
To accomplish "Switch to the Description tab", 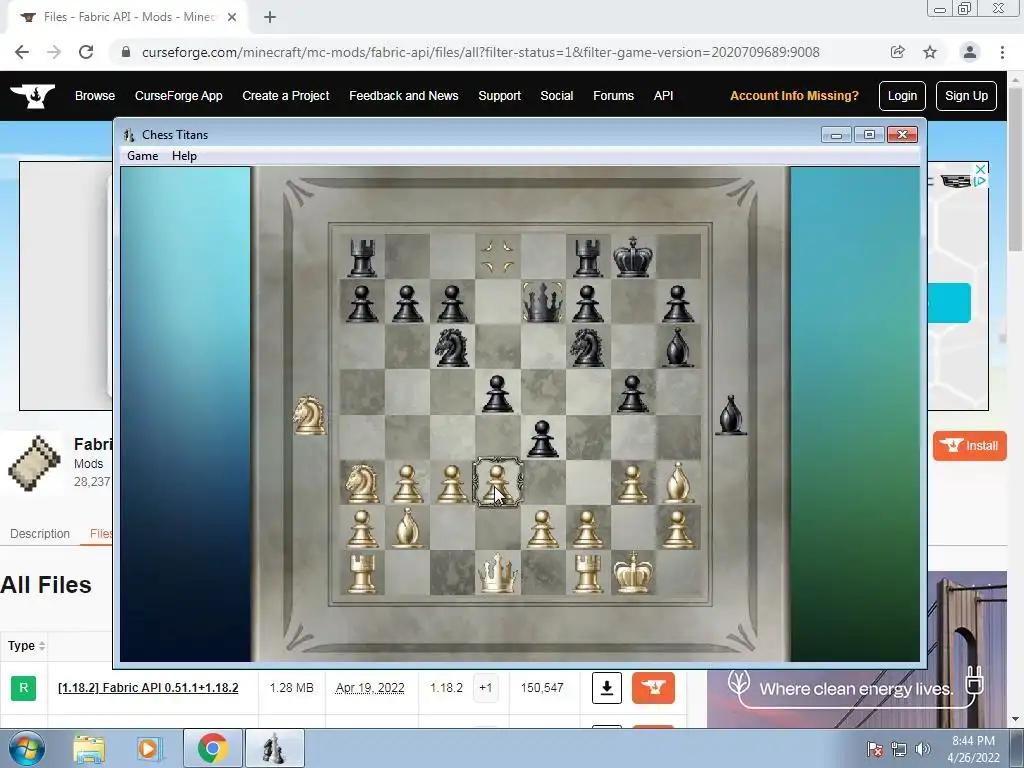I will point(40,534).
